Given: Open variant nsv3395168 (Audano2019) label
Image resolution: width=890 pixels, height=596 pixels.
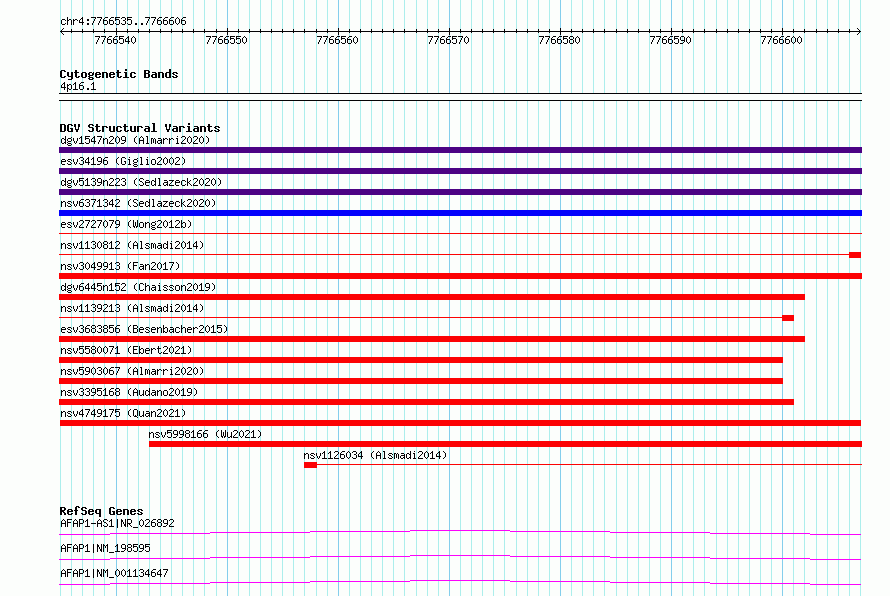Looking at the screenshot, I should click(129, 392).
